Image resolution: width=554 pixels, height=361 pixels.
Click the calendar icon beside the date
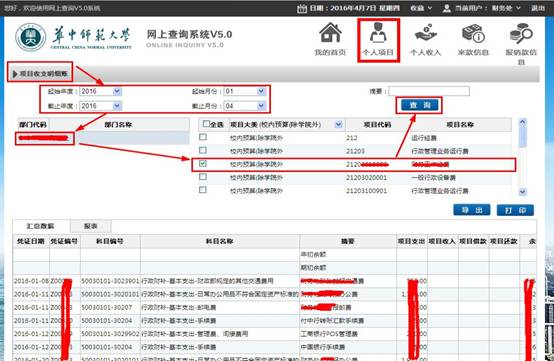(x=302, y=8)
